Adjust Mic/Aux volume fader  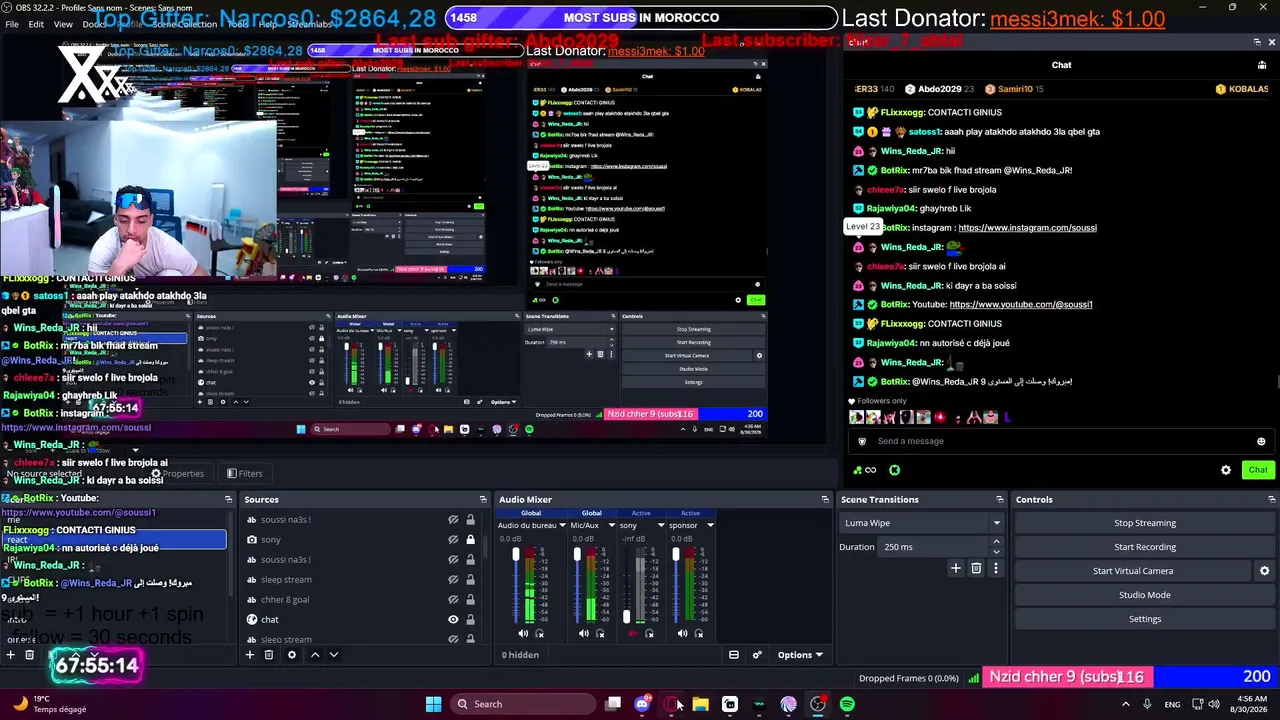577,555
